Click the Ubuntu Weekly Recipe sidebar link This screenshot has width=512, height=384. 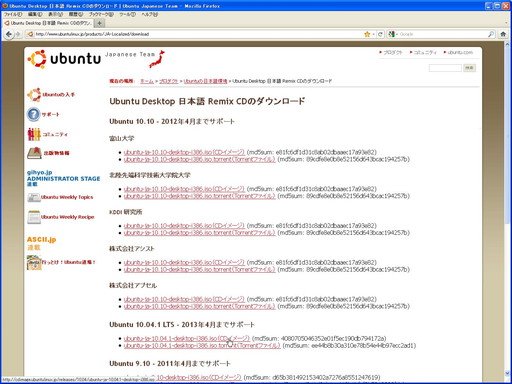[x=67, y=217]
